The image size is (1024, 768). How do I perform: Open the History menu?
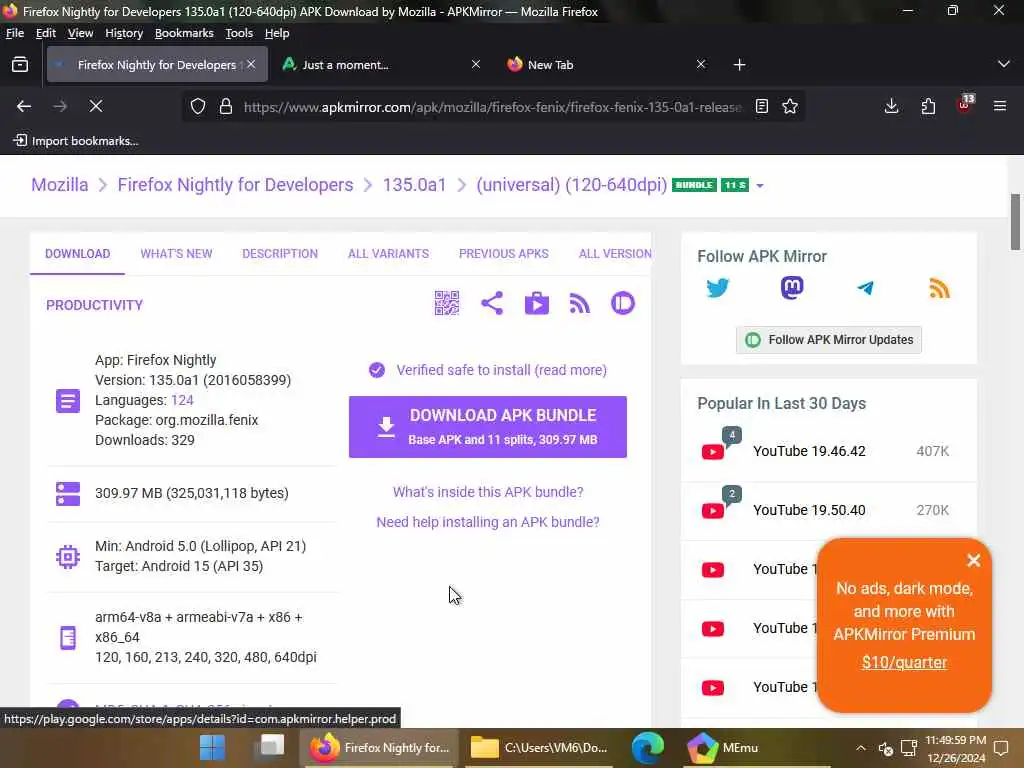123,33
